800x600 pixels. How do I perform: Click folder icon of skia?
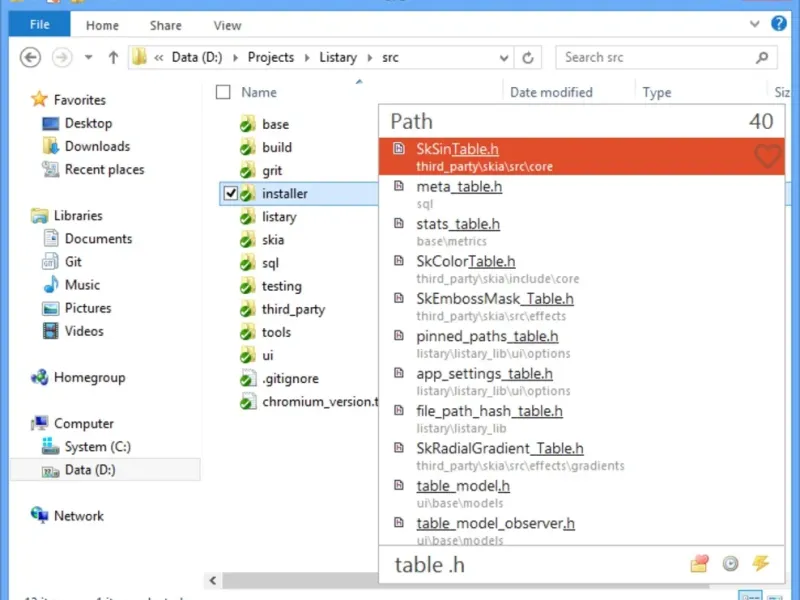click(247, 240)
